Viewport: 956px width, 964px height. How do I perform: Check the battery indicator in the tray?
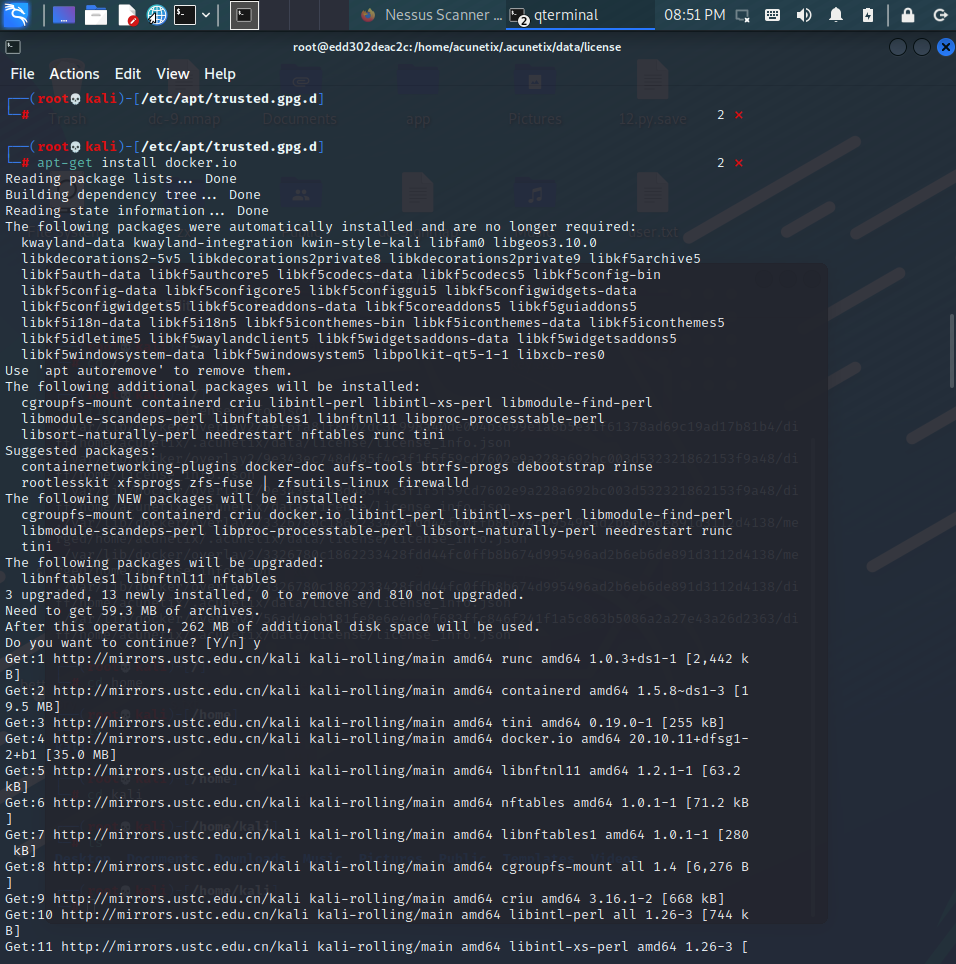pos(868,14)
